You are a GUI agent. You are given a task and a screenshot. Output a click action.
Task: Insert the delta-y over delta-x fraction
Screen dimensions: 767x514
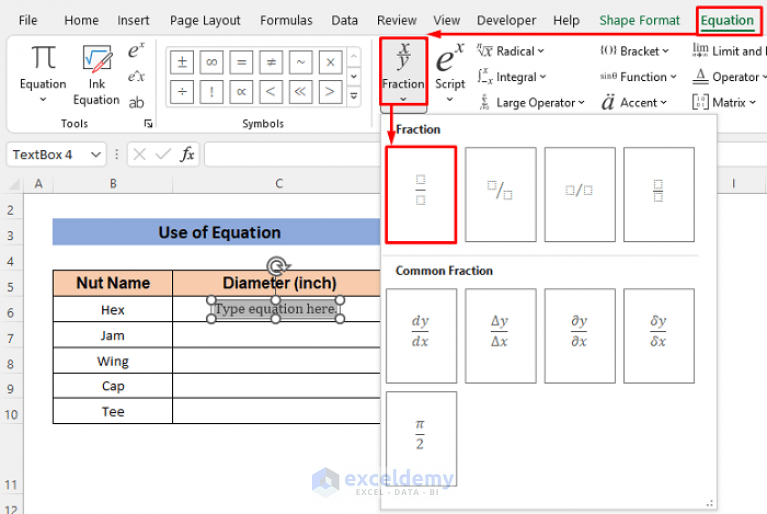tap(500, 335)
